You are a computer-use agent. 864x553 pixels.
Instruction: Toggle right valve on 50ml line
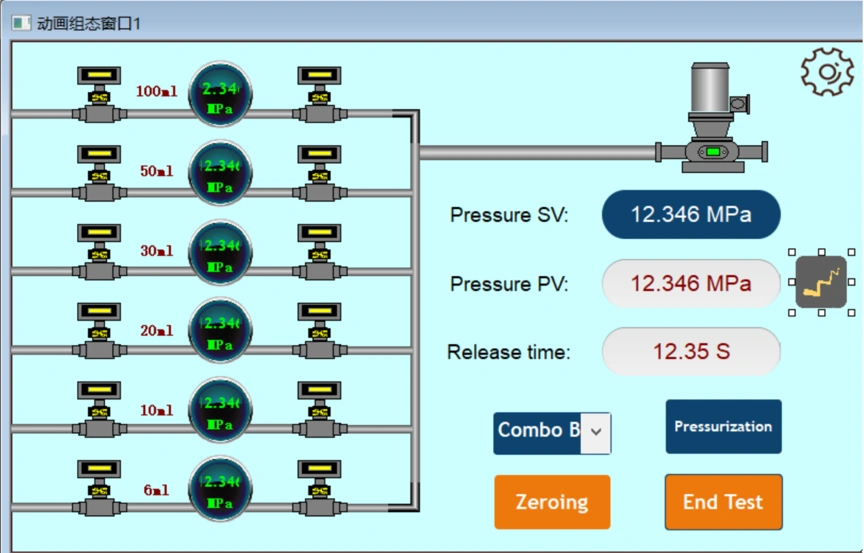[x=320, y=174]
